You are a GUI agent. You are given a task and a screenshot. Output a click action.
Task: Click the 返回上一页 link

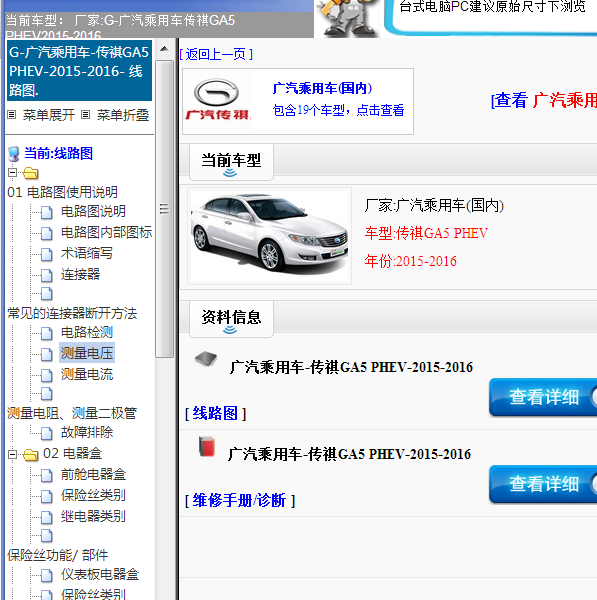click(216, 54)
